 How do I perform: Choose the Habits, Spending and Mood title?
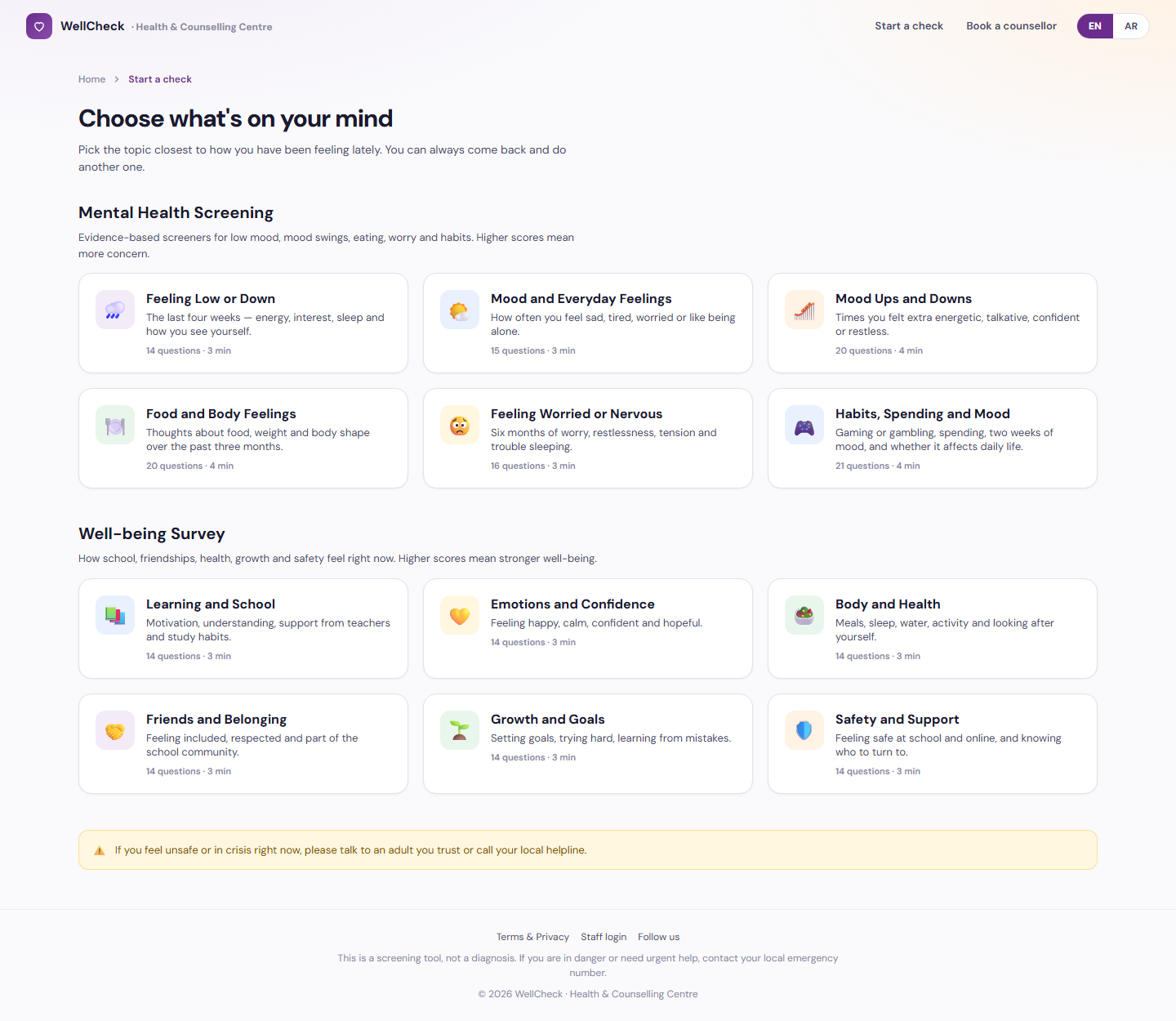[x=923, y=414]
